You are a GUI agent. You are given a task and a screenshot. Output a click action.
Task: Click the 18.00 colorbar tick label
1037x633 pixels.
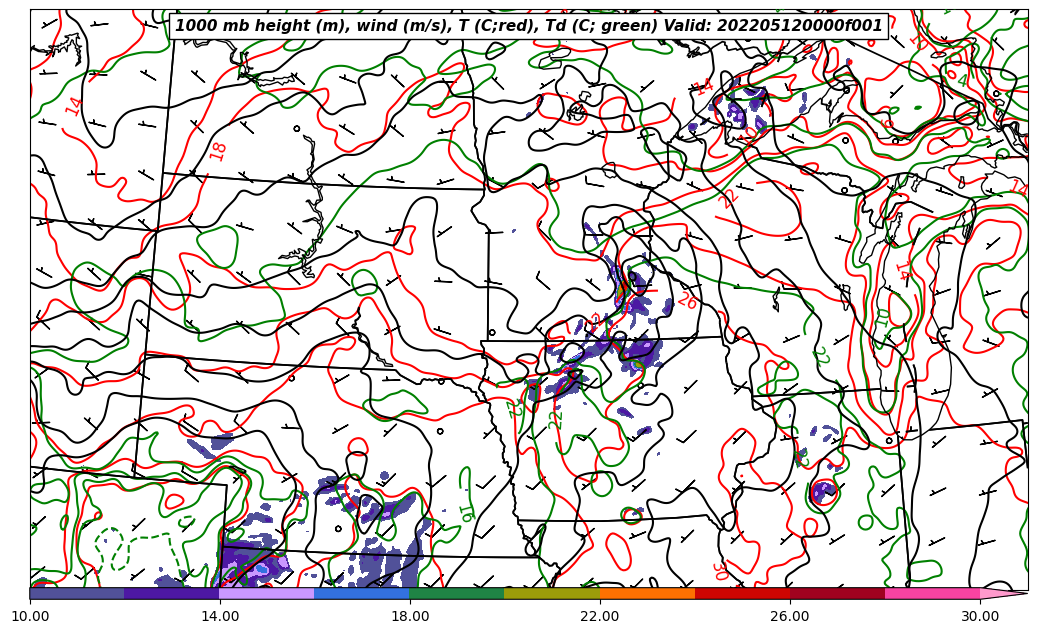click(x=410, y=616)
